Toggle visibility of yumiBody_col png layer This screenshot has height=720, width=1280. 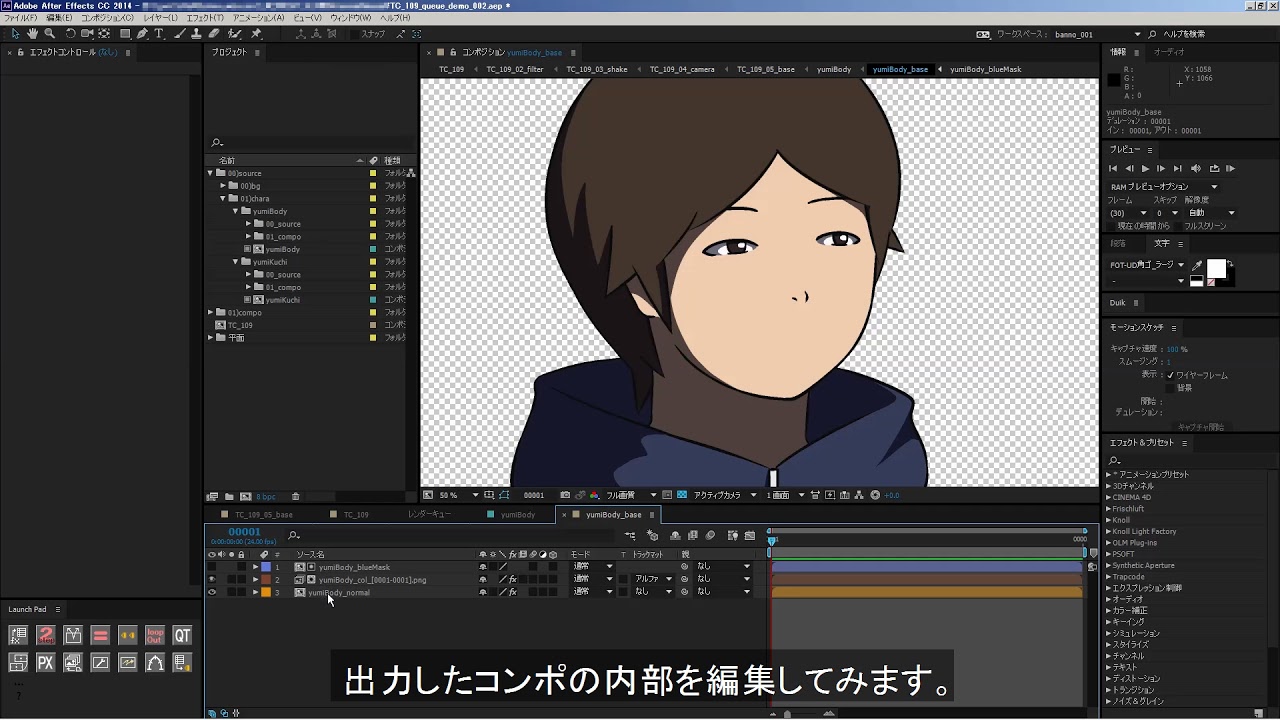[211, 579]
